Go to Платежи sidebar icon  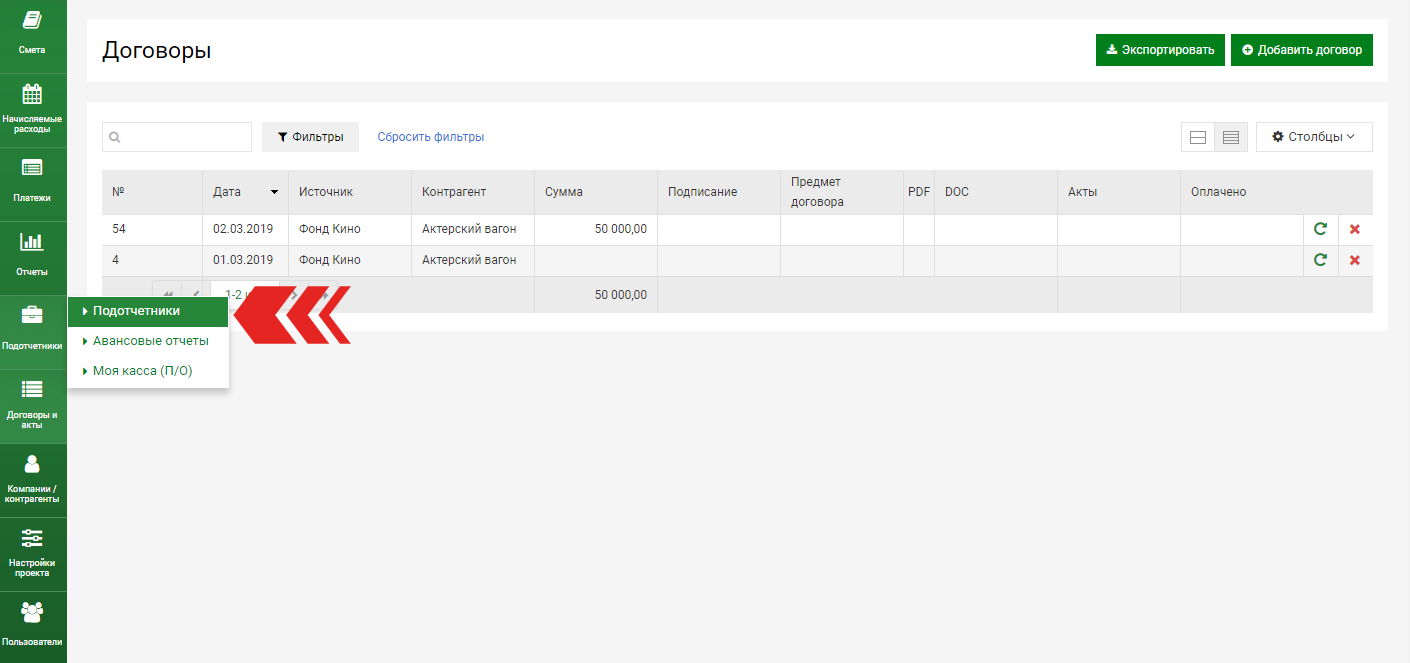[32, 182]
